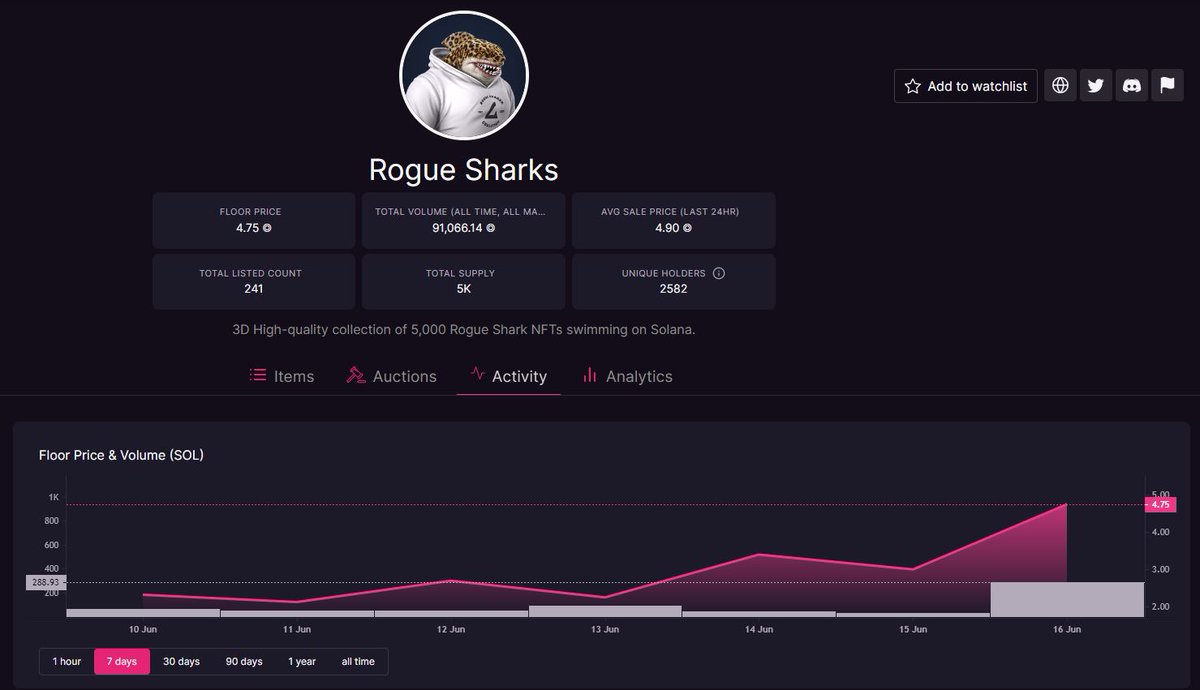Click the Total Listed Count card

coord(254,281)
